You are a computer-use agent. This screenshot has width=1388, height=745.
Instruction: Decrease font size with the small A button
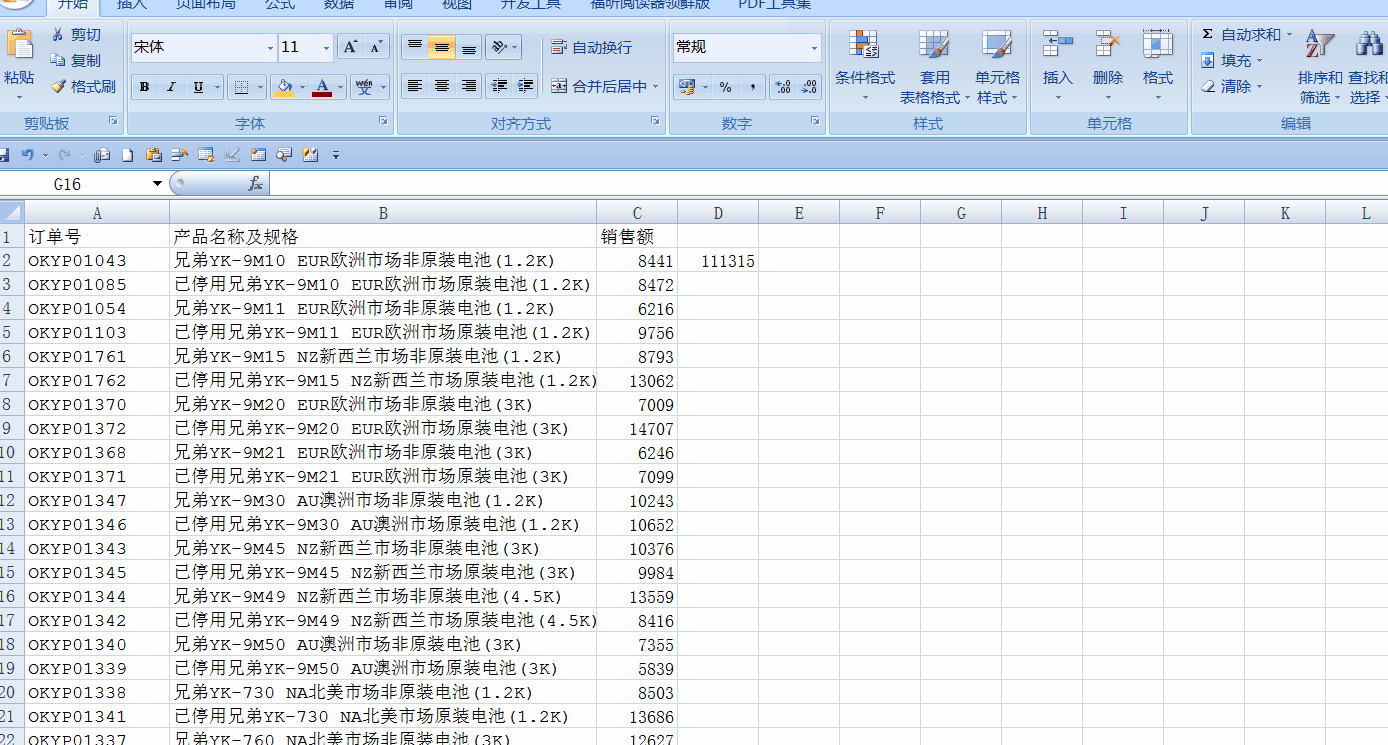(376, 47)
